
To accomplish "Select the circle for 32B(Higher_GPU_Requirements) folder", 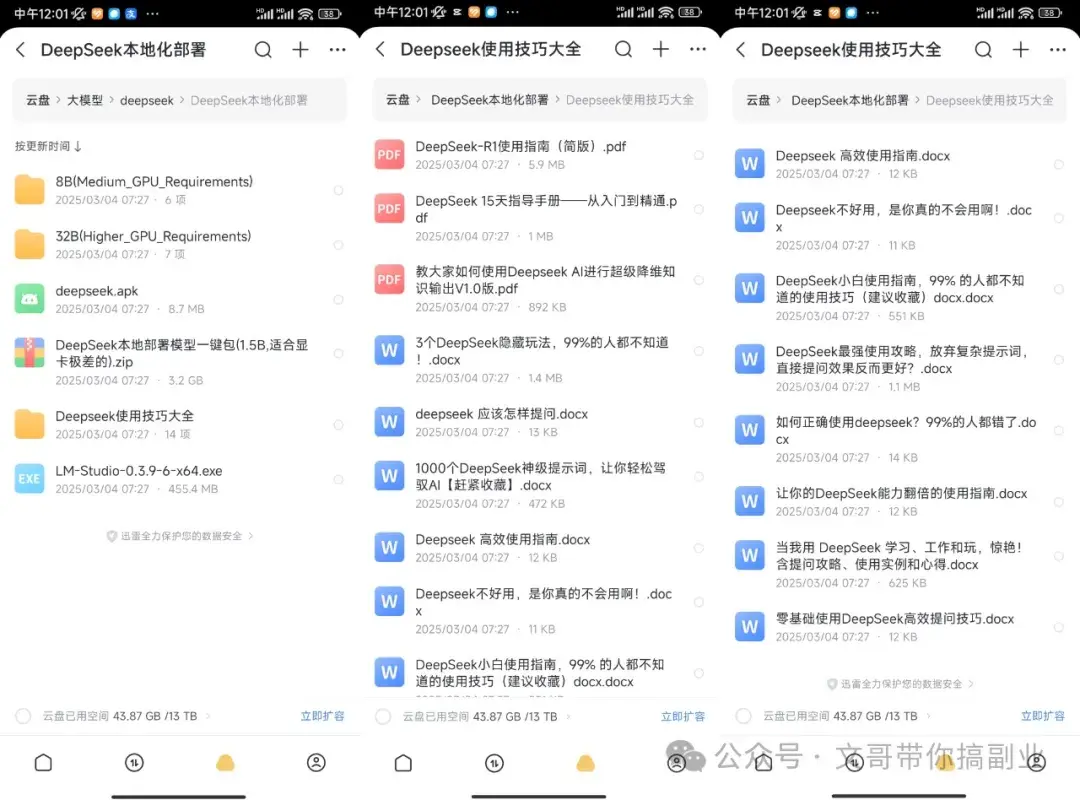I will [x=338, y=245].
